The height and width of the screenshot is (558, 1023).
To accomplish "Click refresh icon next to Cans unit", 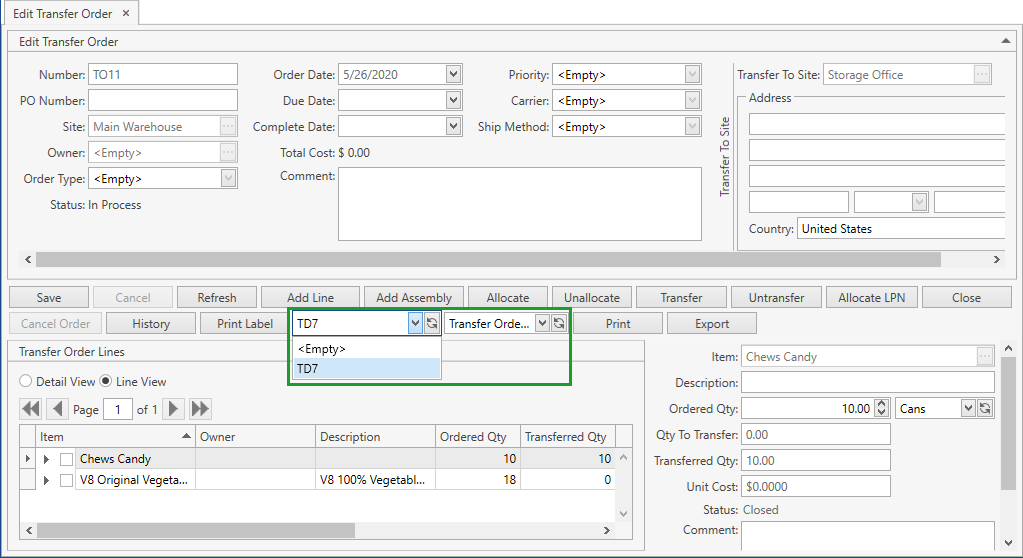I will point(985,408).
